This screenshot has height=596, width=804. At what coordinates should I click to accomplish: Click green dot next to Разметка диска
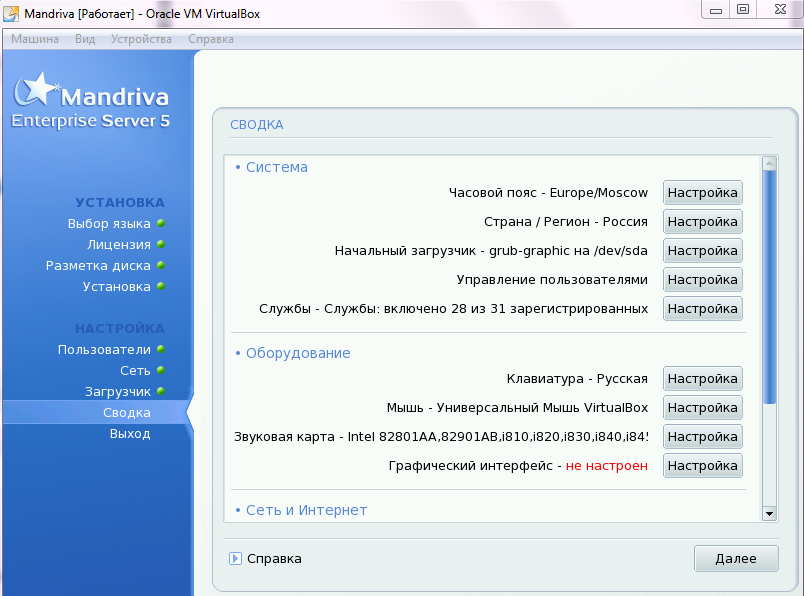(161, 265)
